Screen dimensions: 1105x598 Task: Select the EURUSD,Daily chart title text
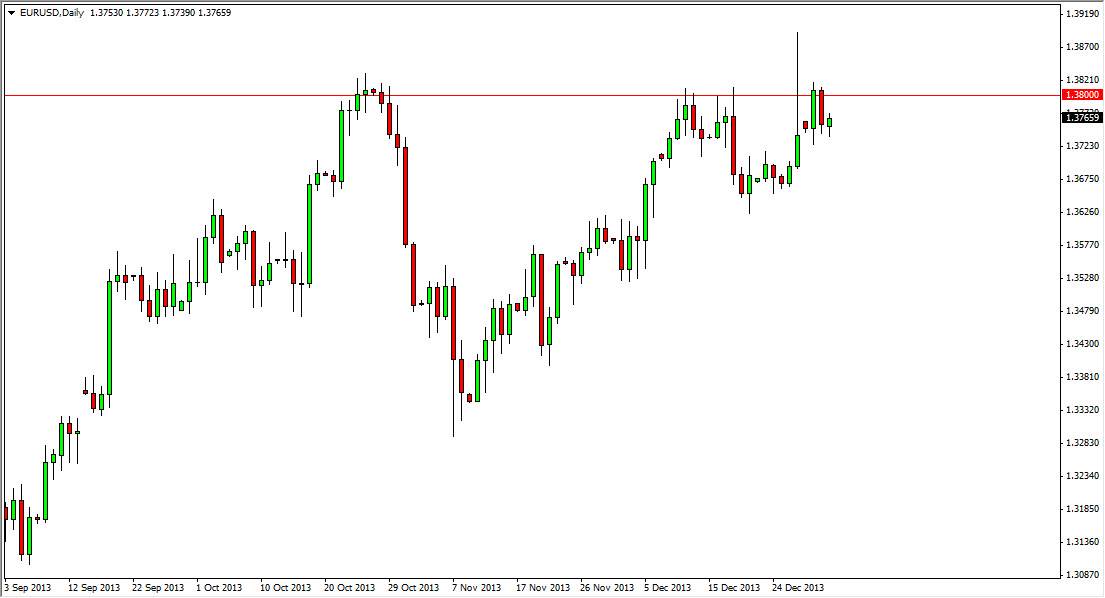coord(51,13)
